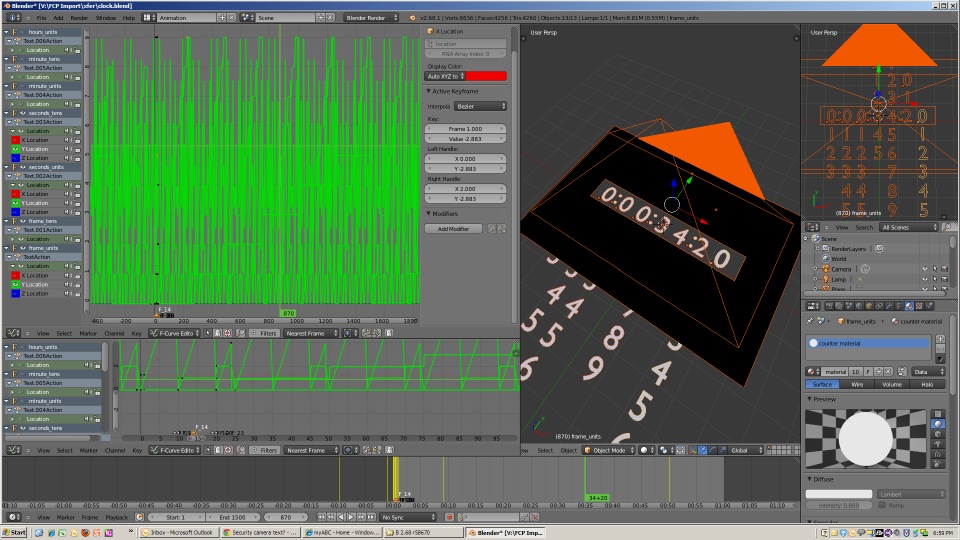
Task: Open viewport shading sphere menu in 3D view
Action: click(647, 450)
